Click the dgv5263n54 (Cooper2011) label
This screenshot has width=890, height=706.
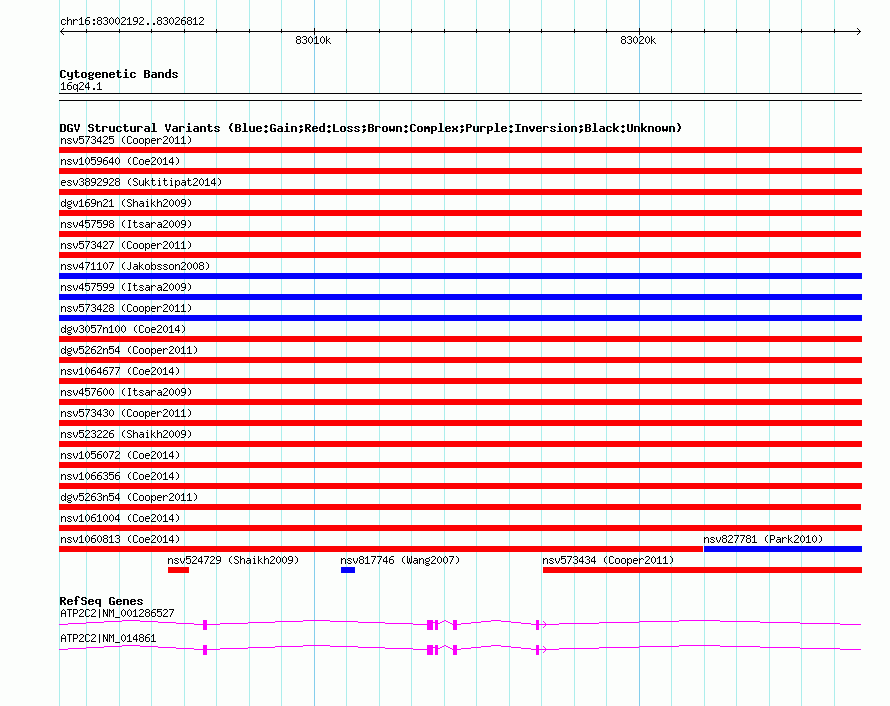(x=129, y=497)
